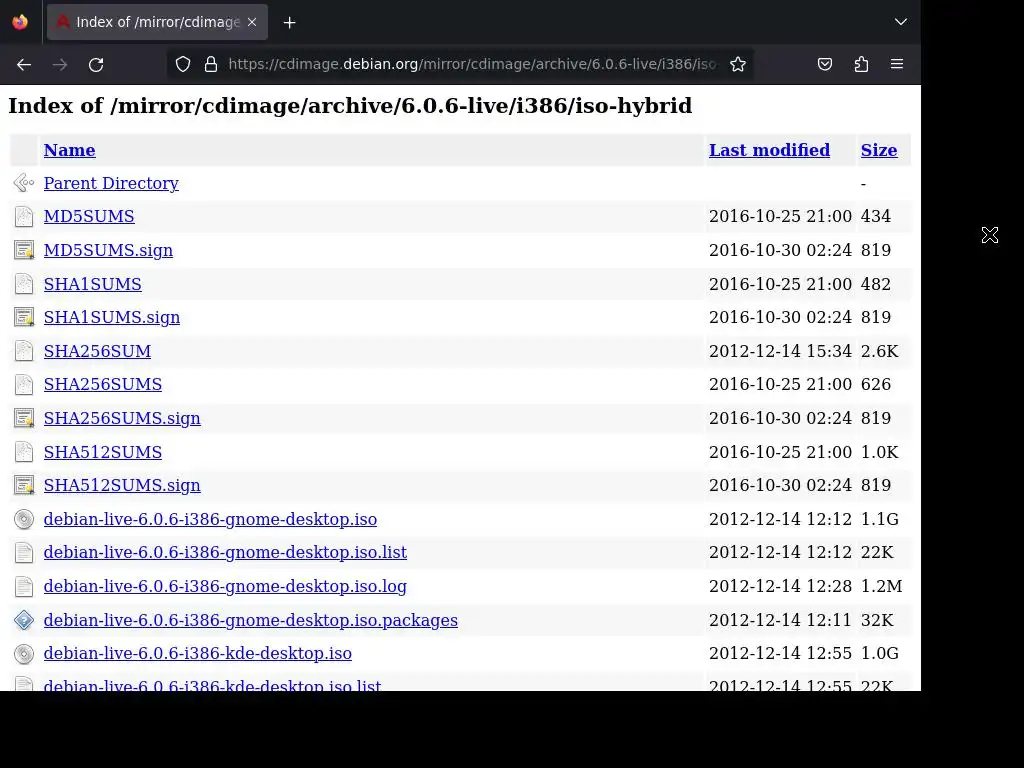This screenshot has width=1024, height=768.
Task: Download debian-live-6.0.6-i386-gnome-desktop.iso
Action: pyautogui.click(x=210, y=519)
